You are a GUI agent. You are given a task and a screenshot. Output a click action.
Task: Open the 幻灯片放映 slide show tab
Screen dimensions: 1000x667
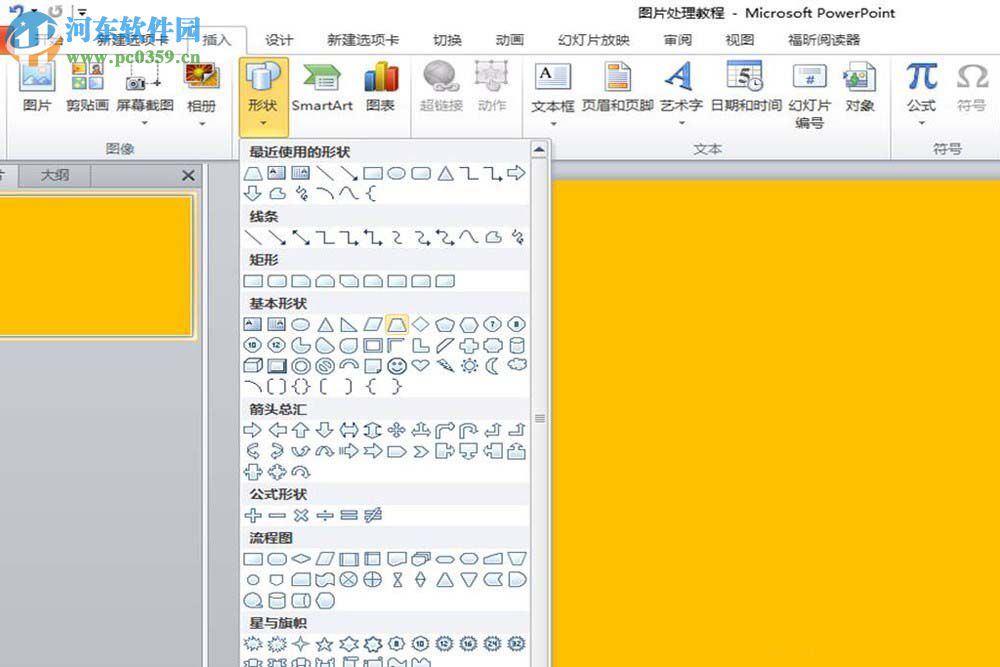(594, 40)
